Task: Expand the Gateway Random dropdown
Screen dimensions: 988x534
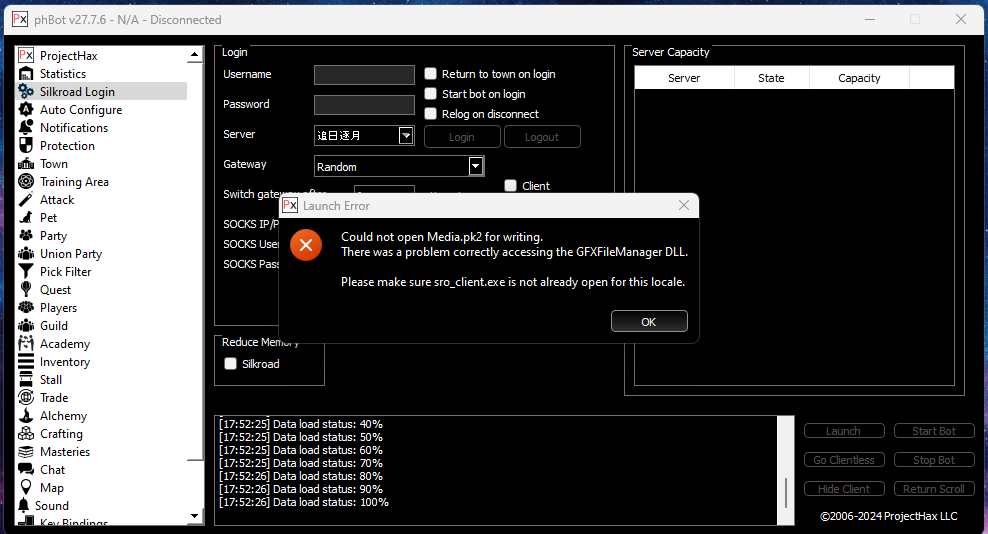Action: [x=476, y=167]
